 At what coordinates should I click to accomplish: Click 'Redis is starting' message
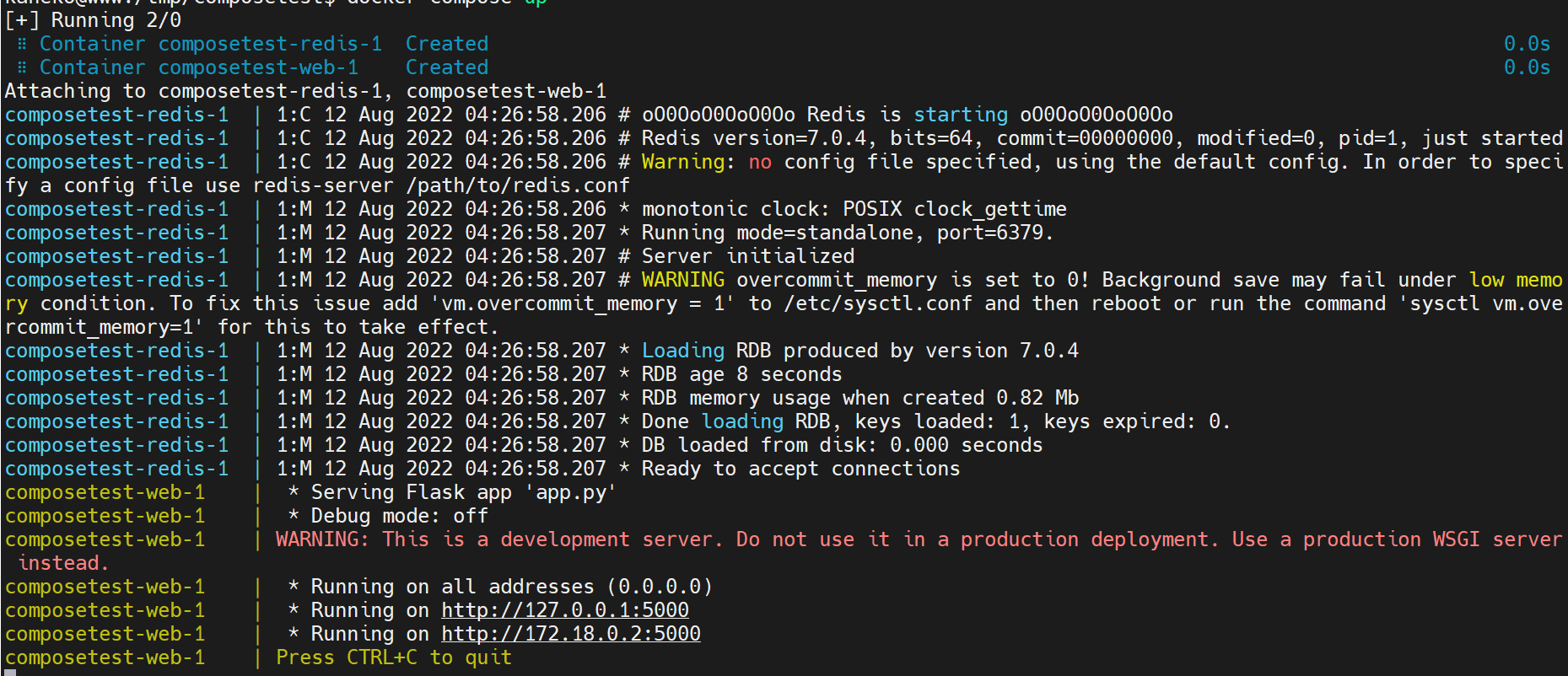pos(908,114)
